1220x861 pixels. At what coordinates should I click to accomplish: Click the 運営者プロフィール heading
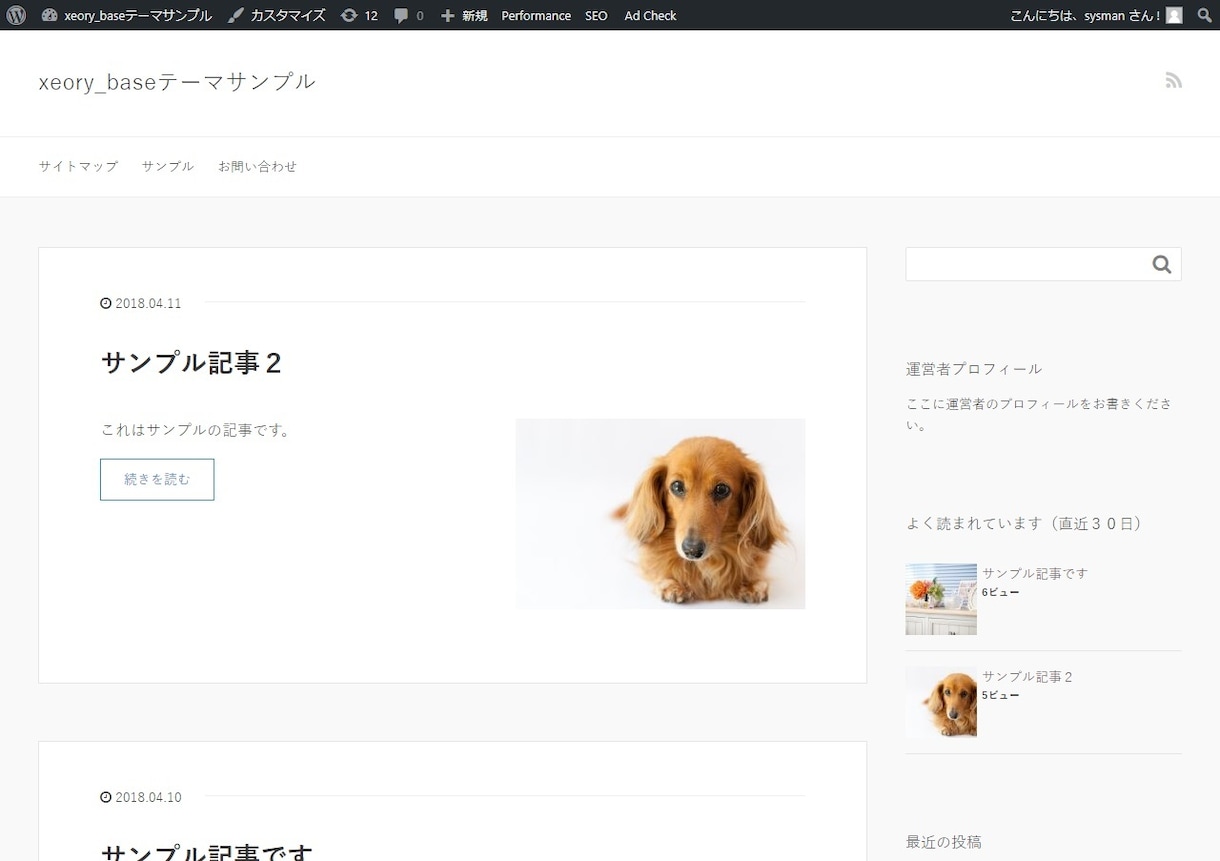tap(974, 369)
